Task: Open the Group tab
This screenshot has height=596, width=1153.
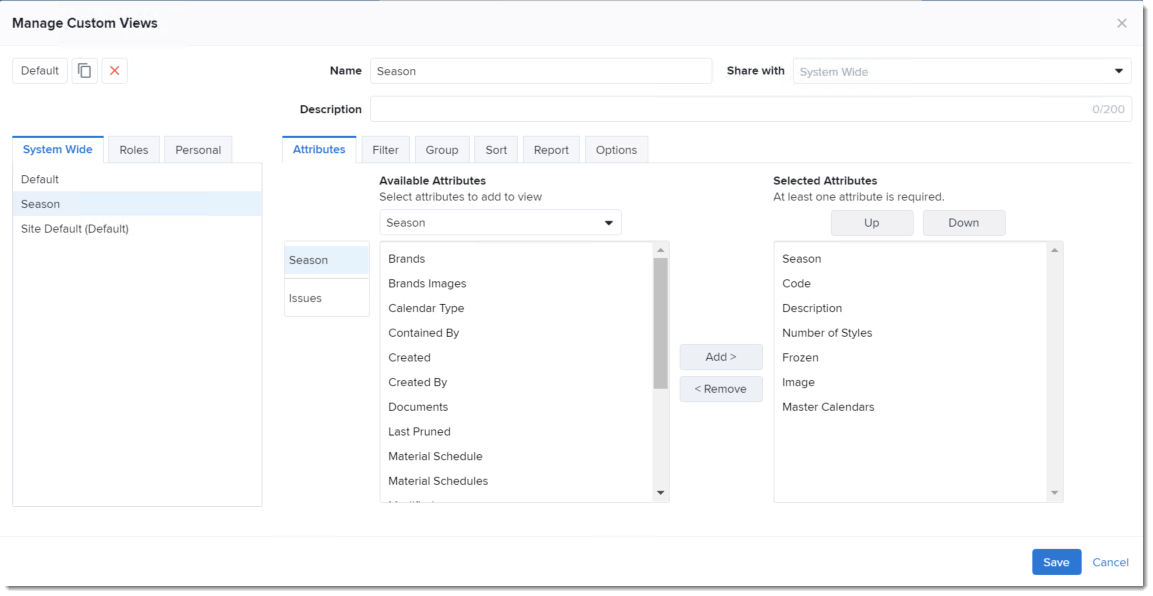Action: [442, 149]
